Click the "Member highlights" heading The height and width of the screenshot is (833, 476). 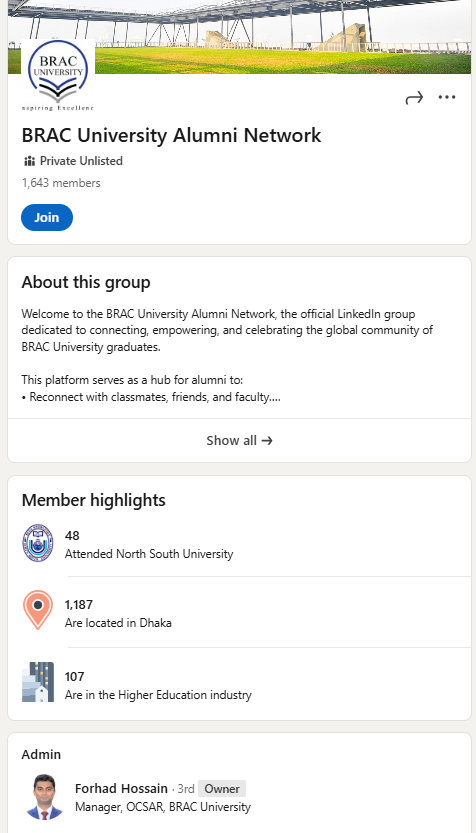[94, 500]
